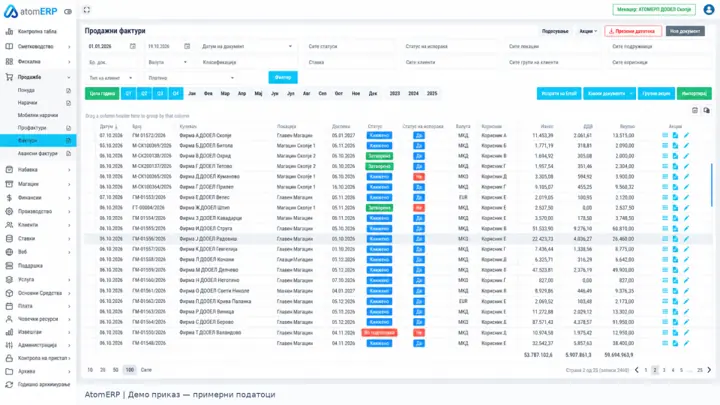The height and width of the screenshot is (405, 720).
Task: Click the Контрола на пристап lock icon
Action: [x=9, y=358]
